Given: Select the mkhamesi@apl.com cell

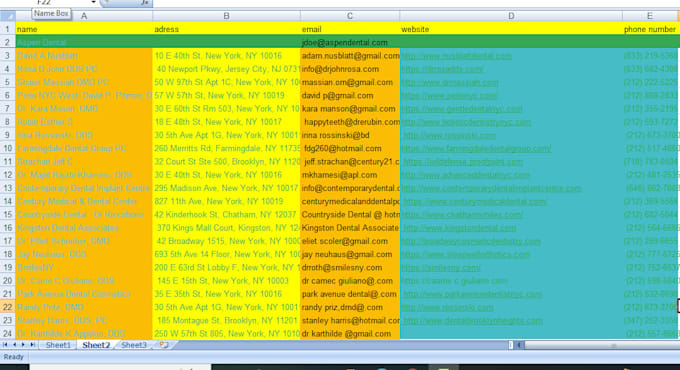Looking at the screenshot, I should click(350, 175).
